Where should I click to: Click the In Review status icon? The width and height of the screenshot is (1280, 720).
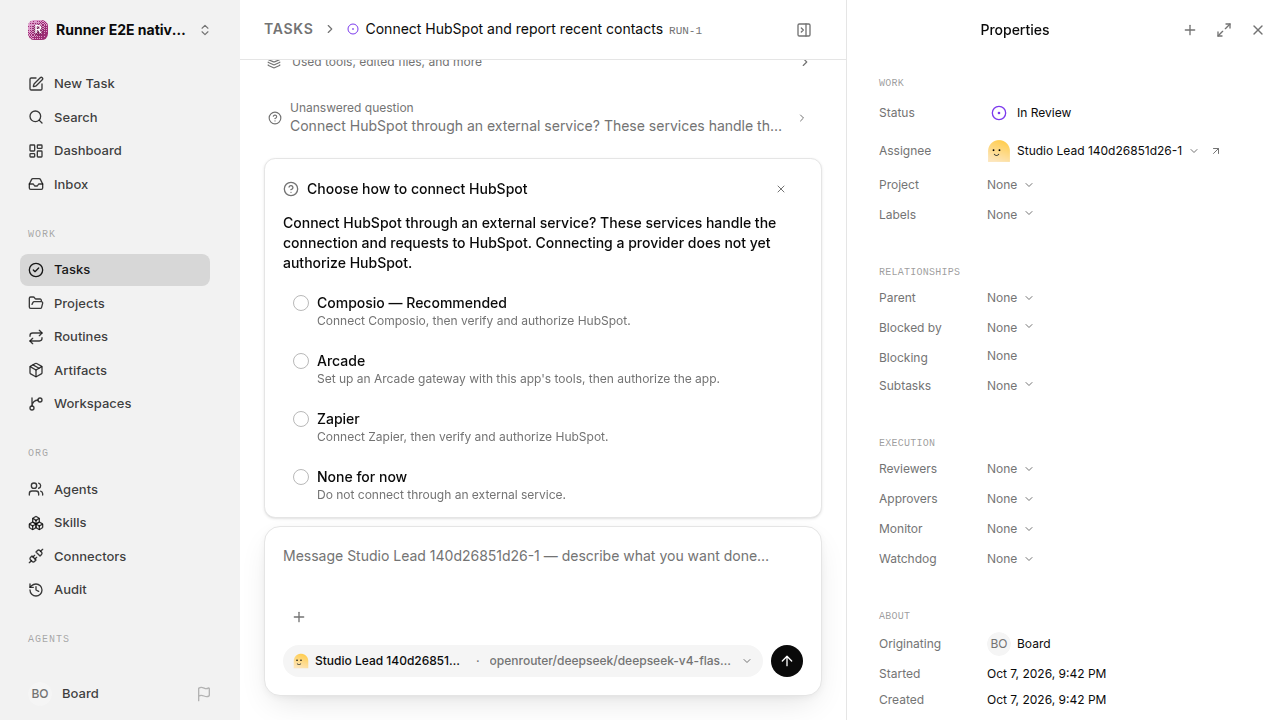998,113
